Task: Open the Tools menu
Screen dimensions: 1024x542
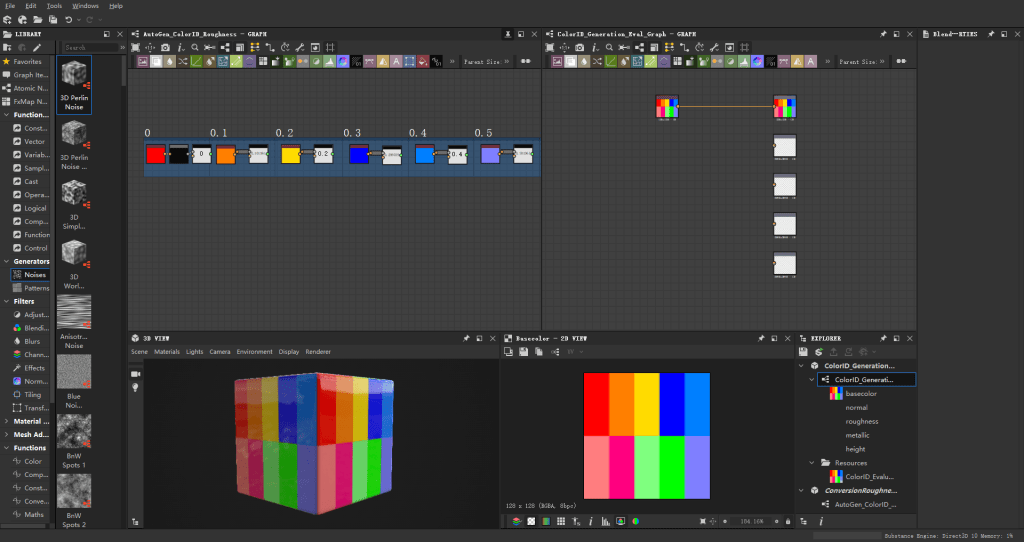Action: 55,6
